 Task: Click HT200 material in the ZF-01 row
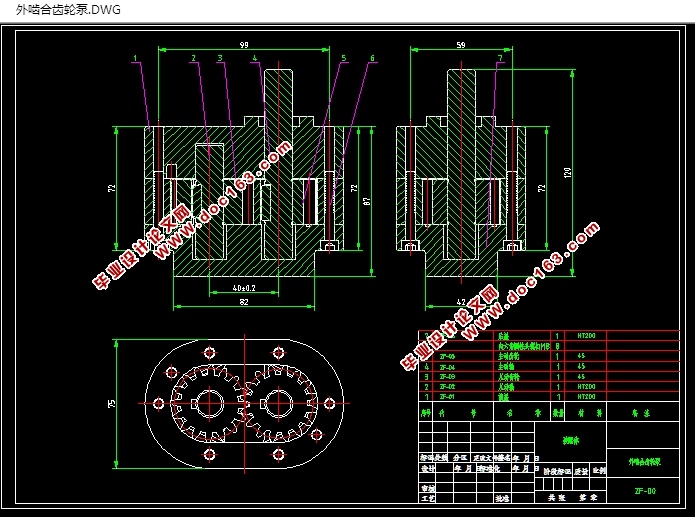pos(586,396)
